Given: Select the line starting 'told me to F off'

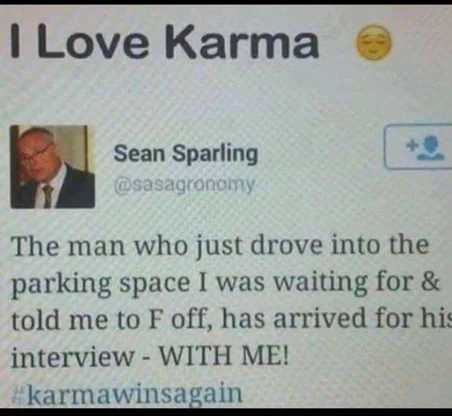Looking at the screenshot, I should [x=232, y=319].
